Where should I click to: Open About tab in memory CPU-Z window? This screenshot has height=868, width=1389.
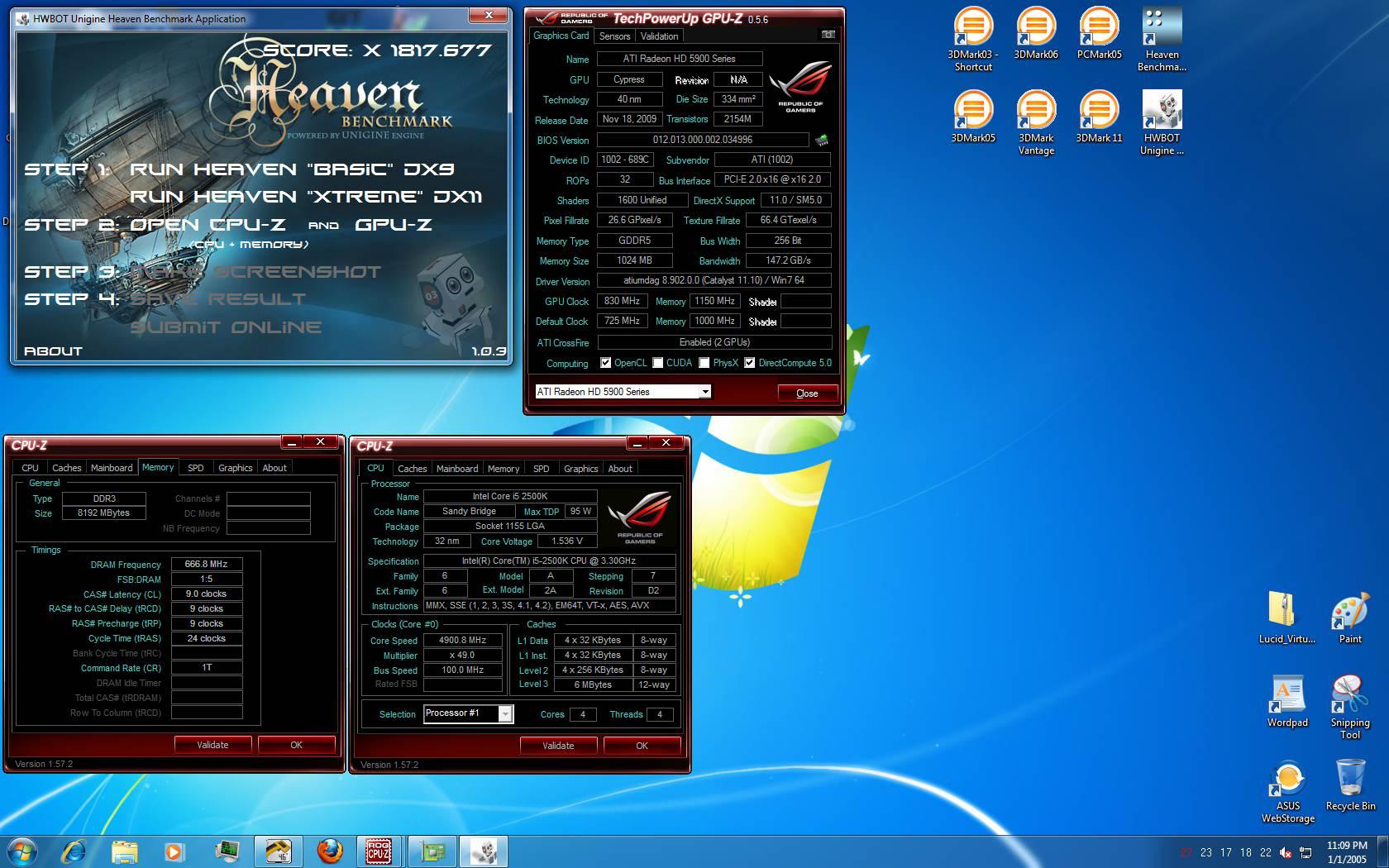274,468
